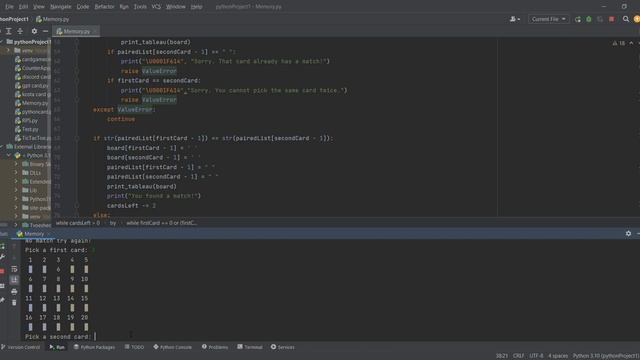Expand the DLLs folder
640x360 pixels.
coord(16,173)
